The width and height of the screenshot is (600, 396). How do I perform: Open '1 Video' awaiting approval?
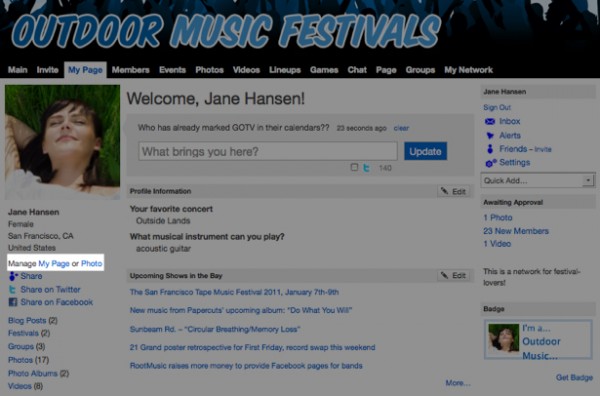tap(497, 243)
